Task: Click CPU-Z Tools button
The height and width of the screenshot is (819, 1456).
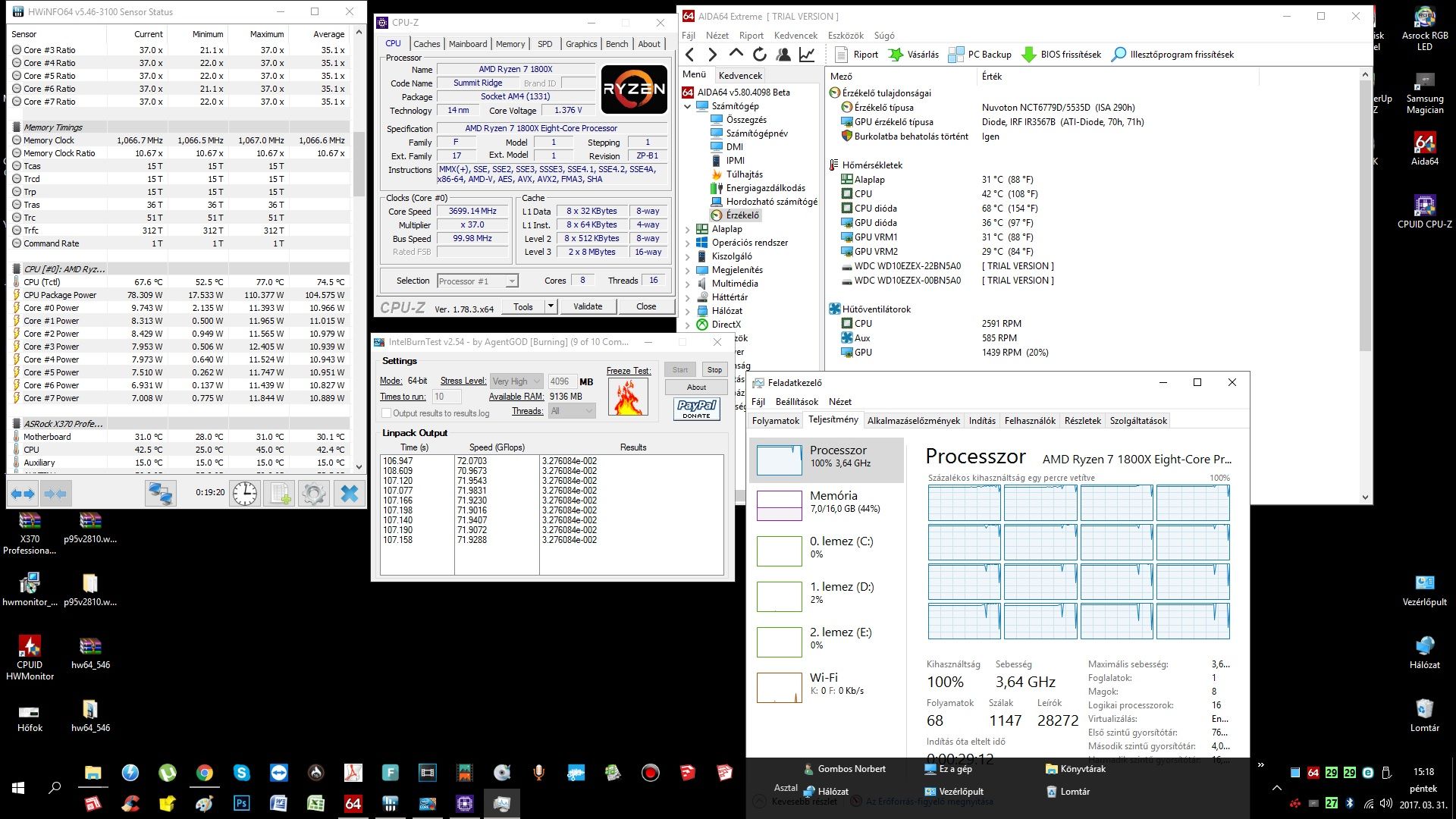Action: click(x=523, y=306)
